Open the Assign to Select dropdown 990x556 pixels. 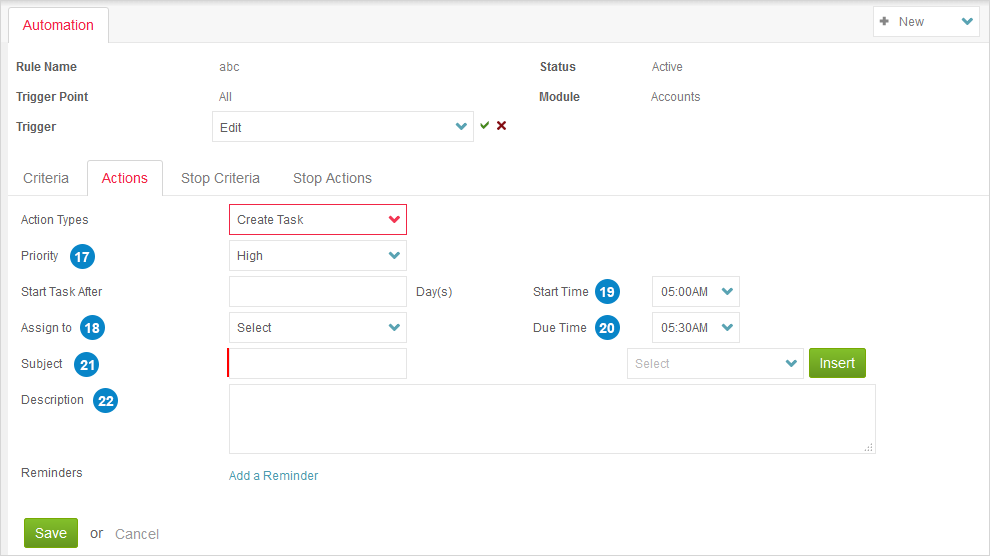click(x=318, y=328)
